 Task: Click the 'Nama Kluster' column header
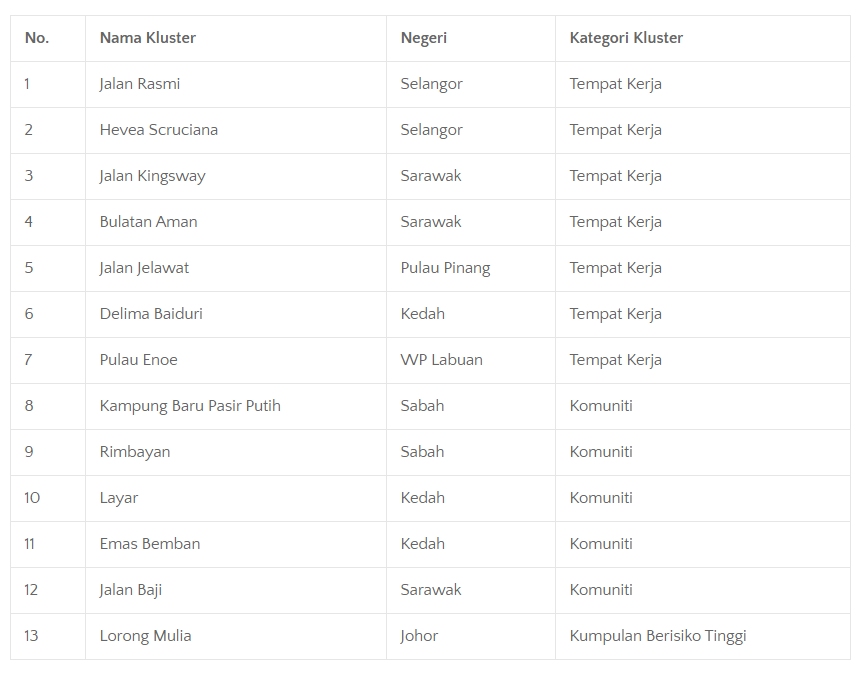pyautogui.click(x=148, y=38)
